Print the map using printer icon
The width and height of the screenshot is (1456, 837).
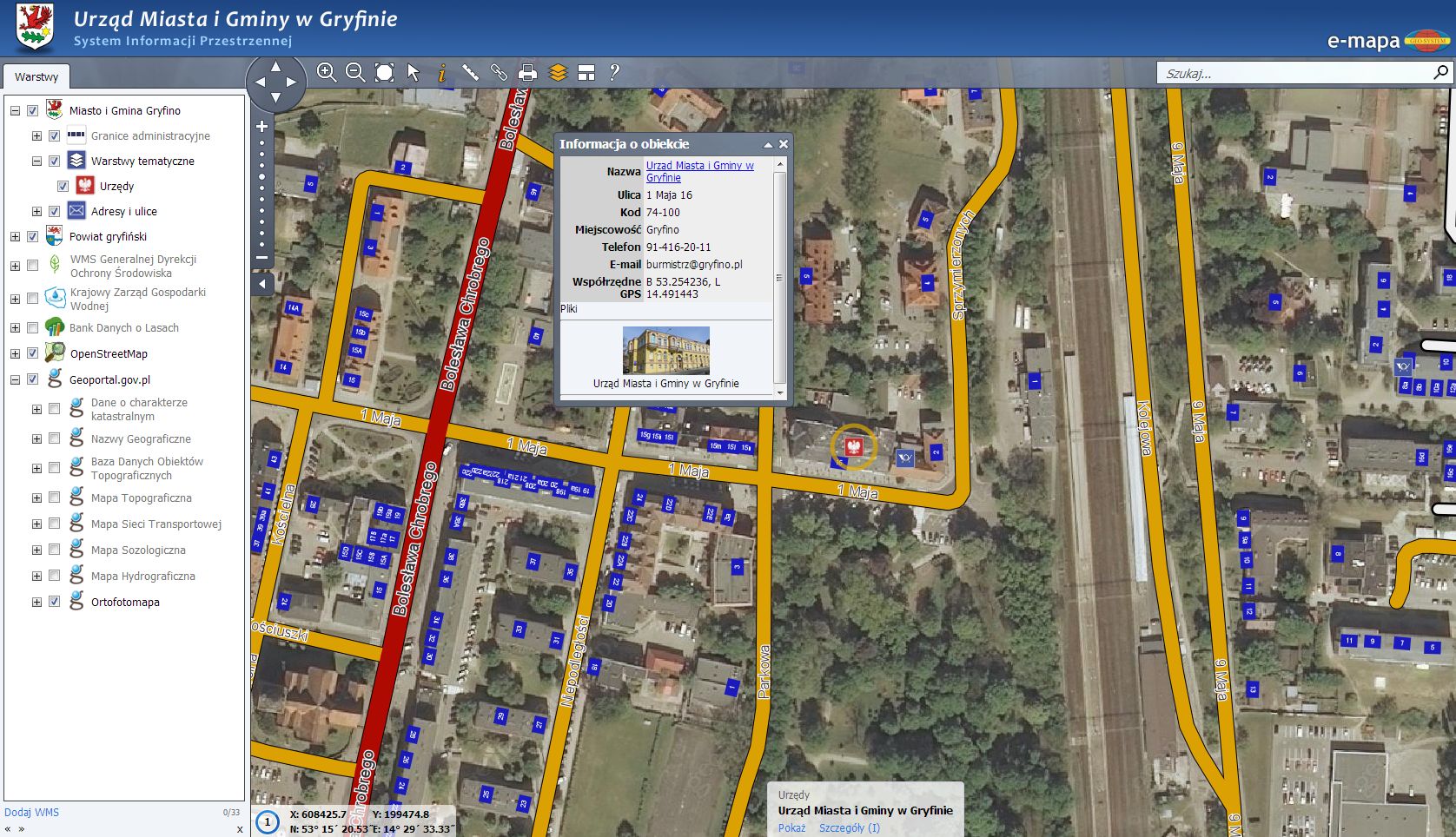pos(527,73)
